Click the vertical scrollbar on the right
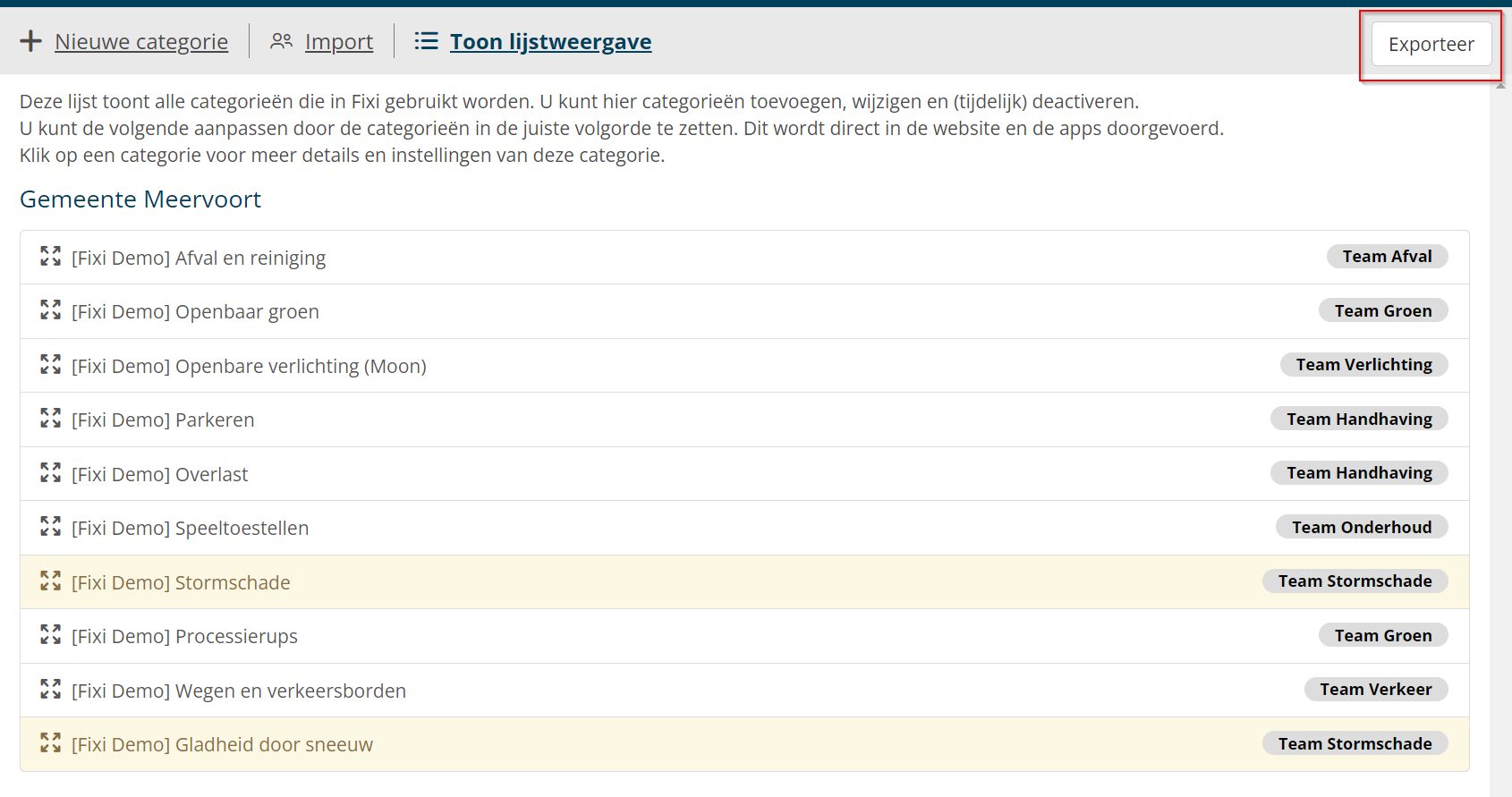 tap(1500, 436)
